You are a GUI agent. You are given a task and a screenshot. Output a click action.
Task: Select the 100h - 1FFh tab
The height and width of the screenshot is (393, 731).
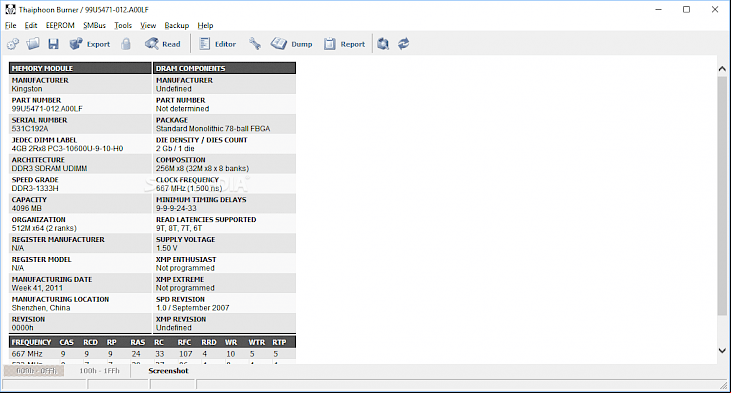99,371
